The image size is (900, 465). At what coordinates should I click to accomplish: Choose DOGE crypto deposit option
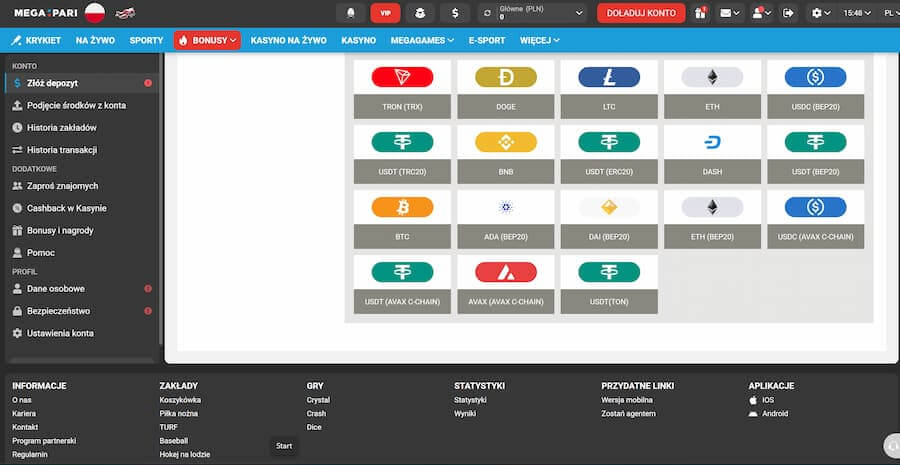506,89
